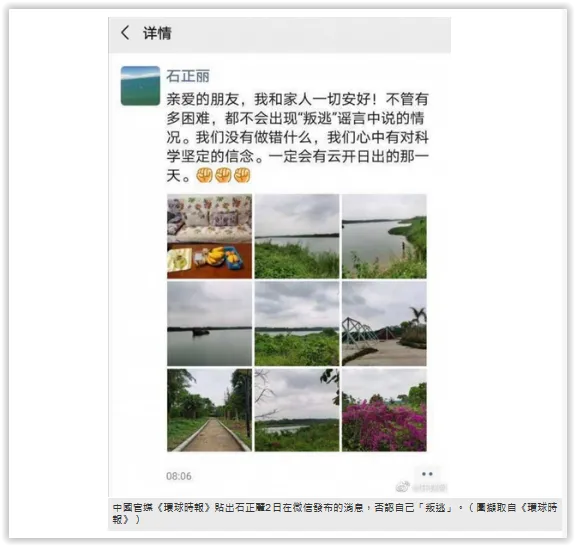
Task: Open 石正丽 profile avatar
Action: [140, 86]
